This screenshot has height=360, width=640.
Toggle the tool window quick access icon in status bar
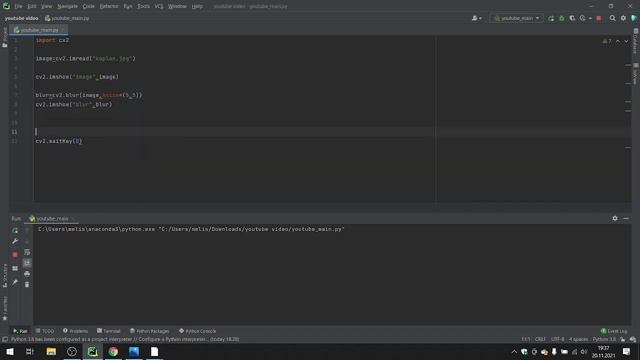(4, 340)
